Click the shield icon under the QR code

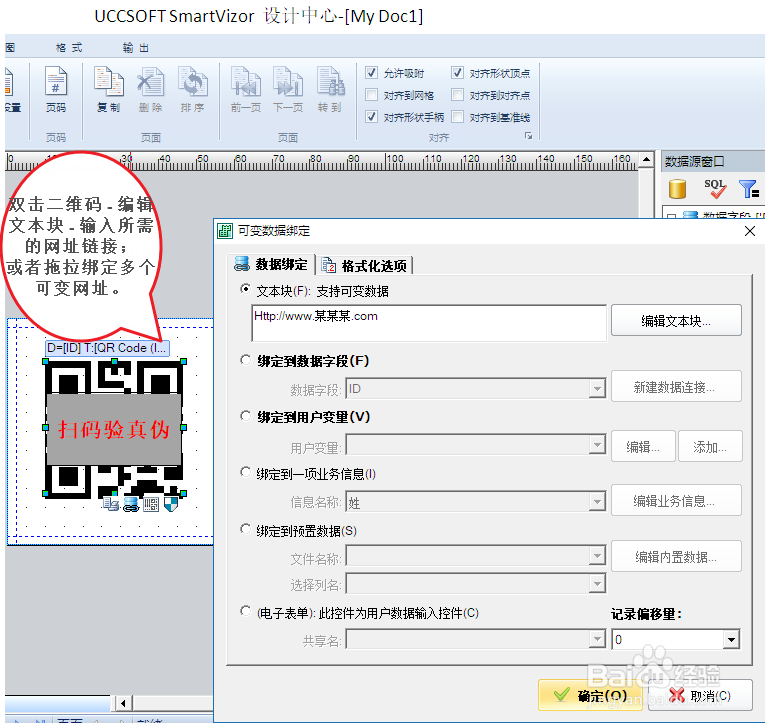tap(171, 504)
